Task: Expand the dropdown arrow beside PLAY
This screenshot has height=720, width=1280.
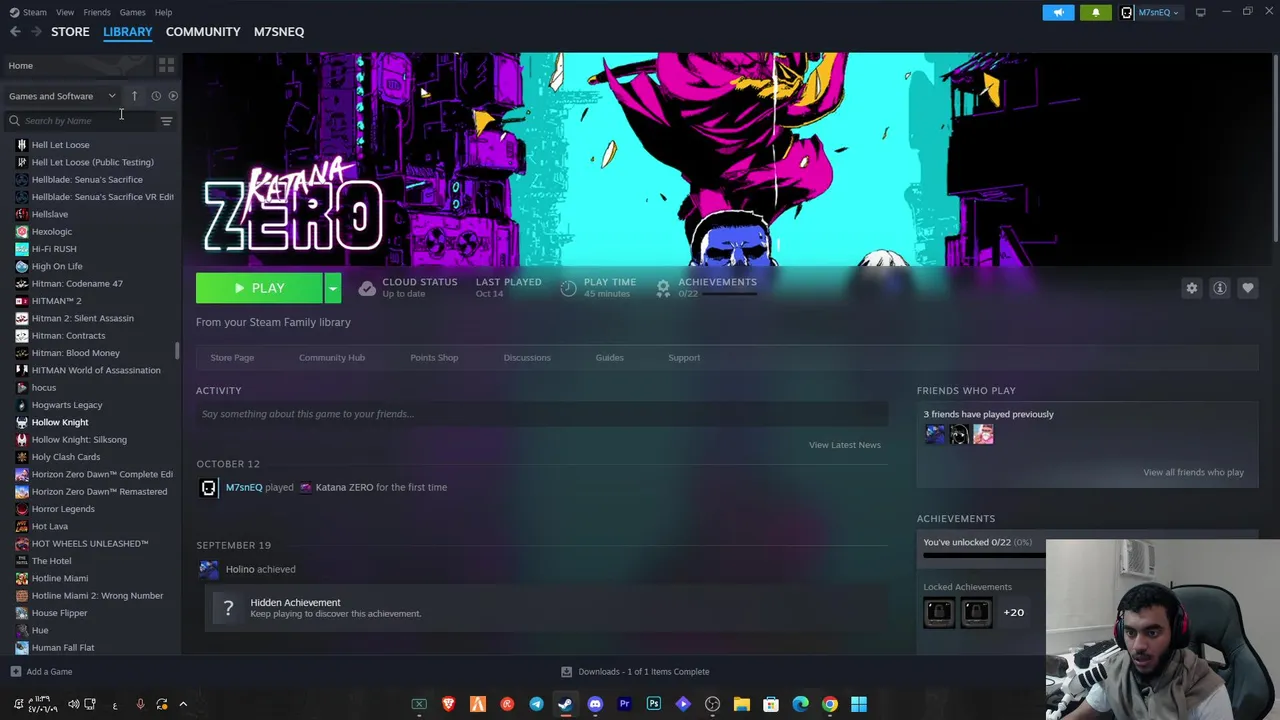Action: click(333, 288)
